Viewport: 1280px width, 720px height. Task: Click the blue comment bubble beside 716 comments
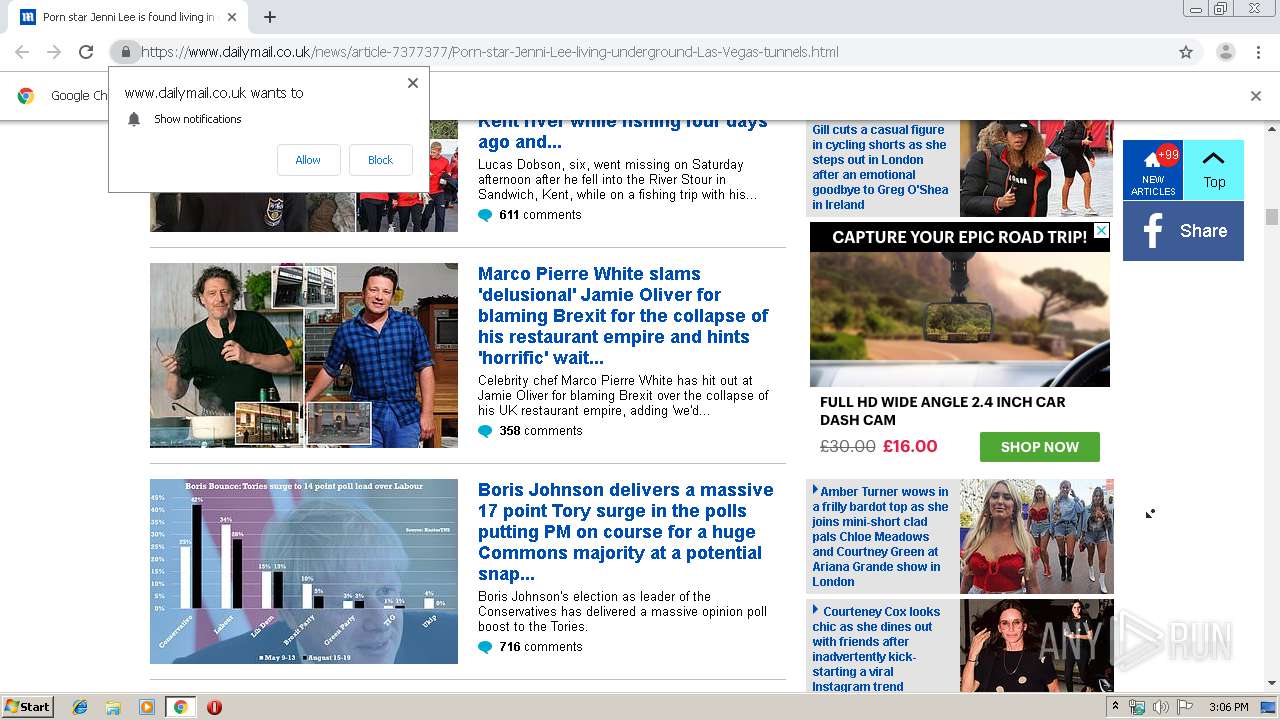pyautogui.click(x=485, y=647)
